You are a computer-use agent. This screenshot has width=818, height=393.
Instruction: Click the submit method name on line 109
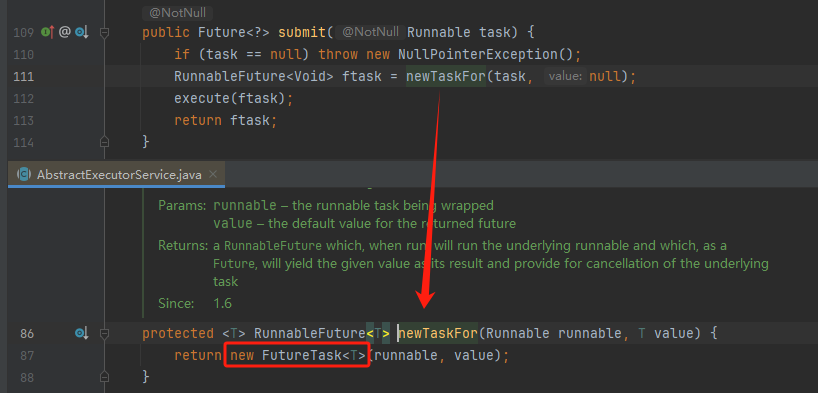(x=302, y=33)
